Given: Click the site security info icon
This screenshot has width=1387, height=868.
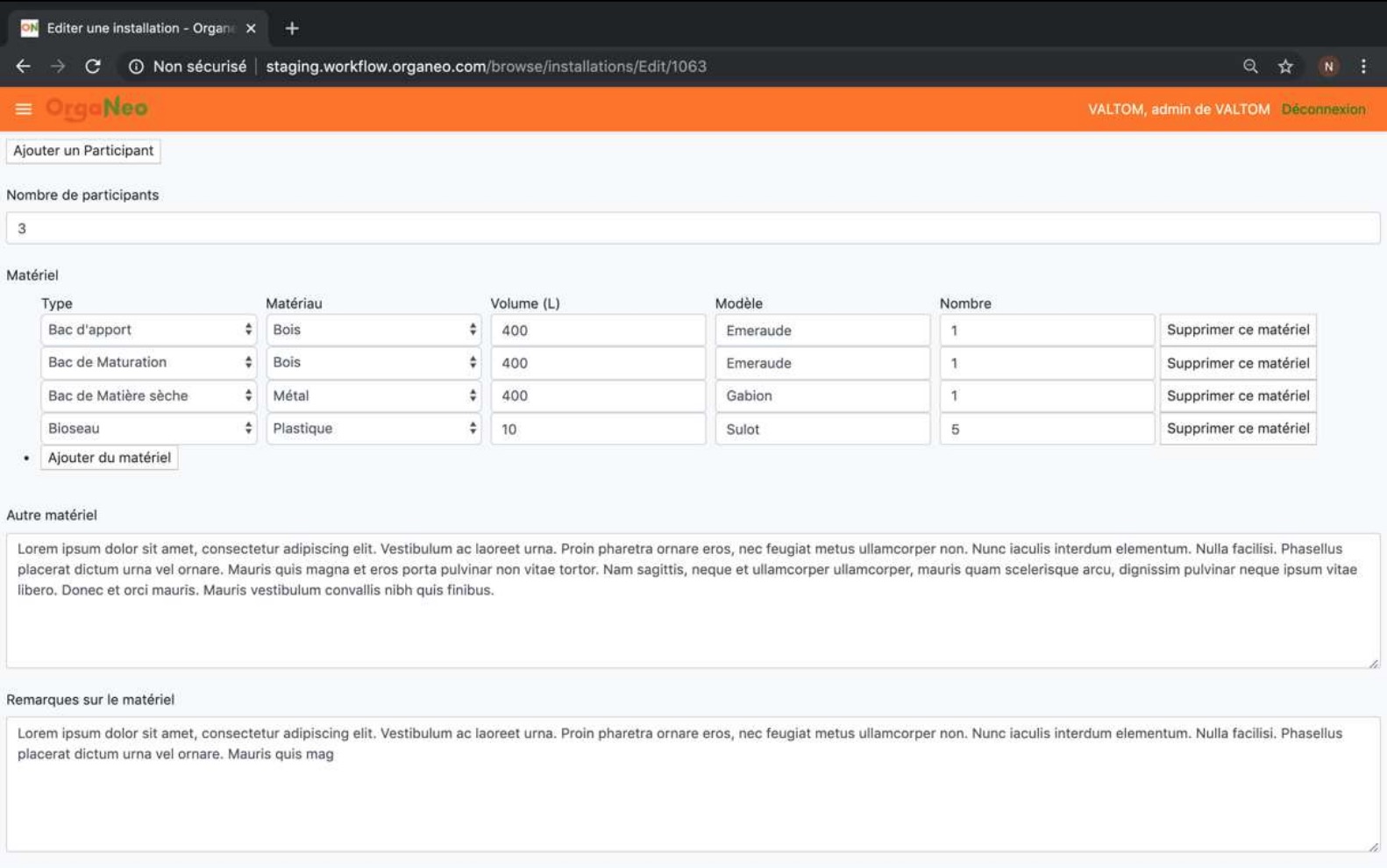Looking at the screenshot, I should [x=136, y=67].
